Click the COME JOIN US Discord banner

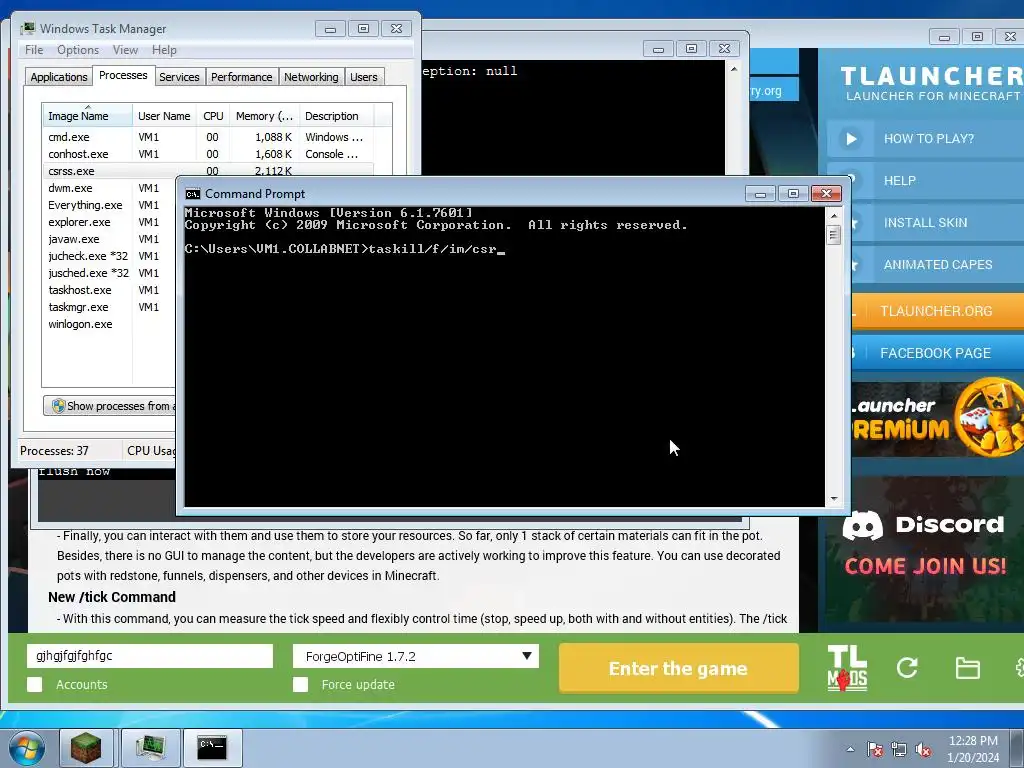coord(925,566)
